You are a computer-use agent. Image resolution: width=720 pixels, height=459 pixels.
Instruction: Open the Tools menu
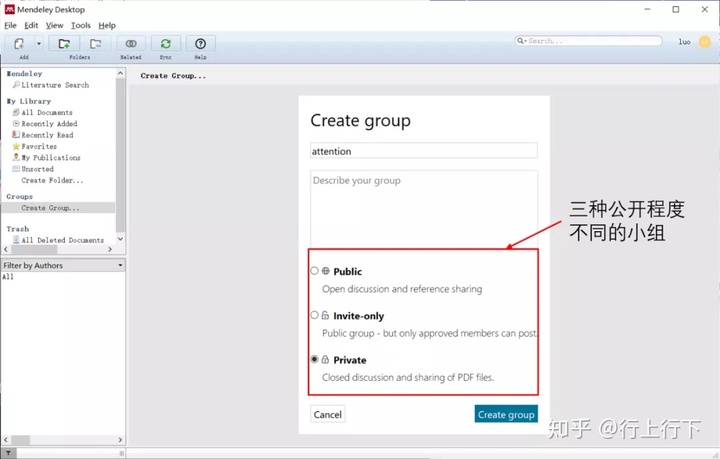(80, 25)
